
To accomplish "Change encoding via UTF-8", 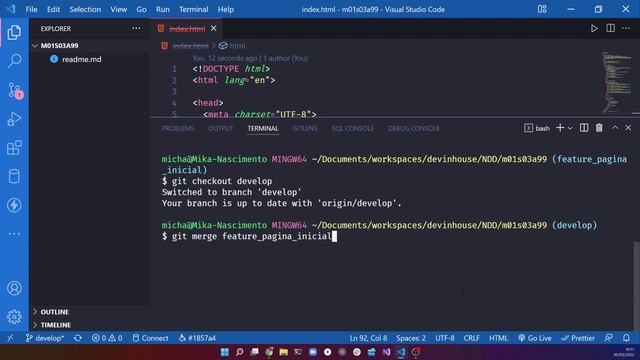I will click(444, 338).
